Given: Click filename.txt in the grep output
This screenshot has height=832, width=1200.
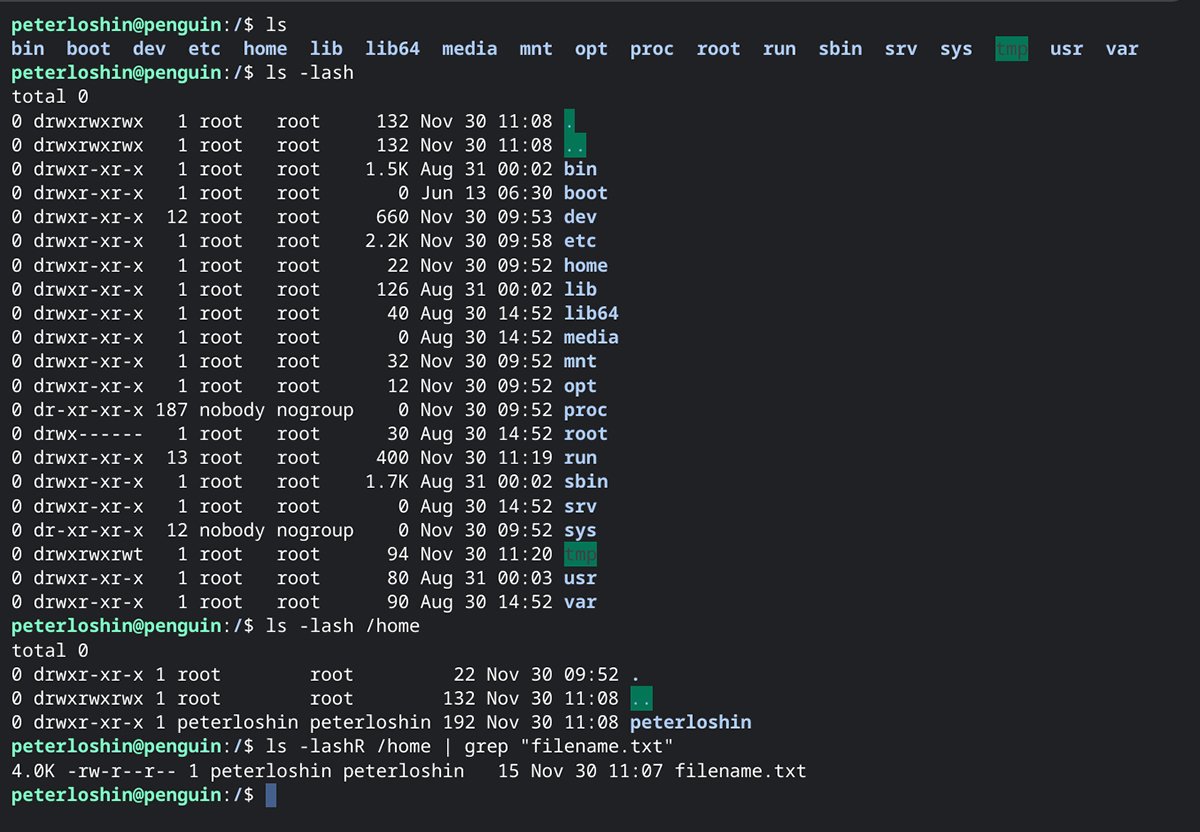Looking at the screenshot, I should [740, 771].
